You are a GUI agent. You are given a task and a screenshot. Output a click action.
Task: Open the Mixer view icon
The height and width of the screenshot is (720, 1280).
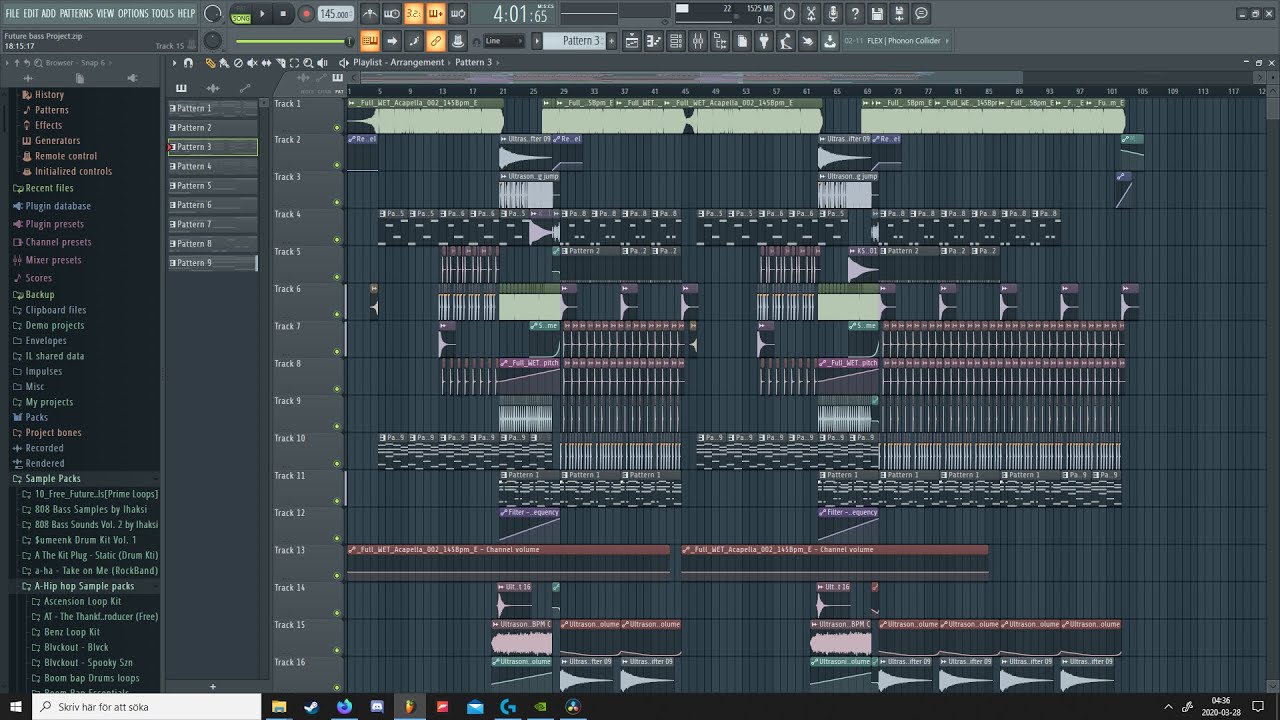point(697,41)
